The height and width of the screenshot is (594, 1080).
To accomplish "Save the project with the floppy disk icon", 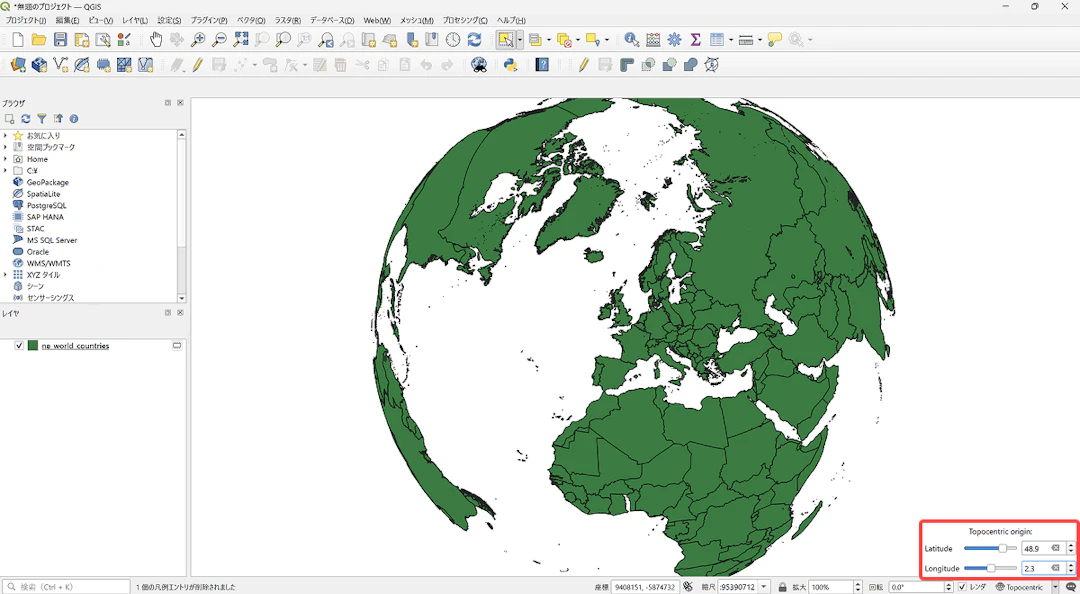I will click(61, 40).
